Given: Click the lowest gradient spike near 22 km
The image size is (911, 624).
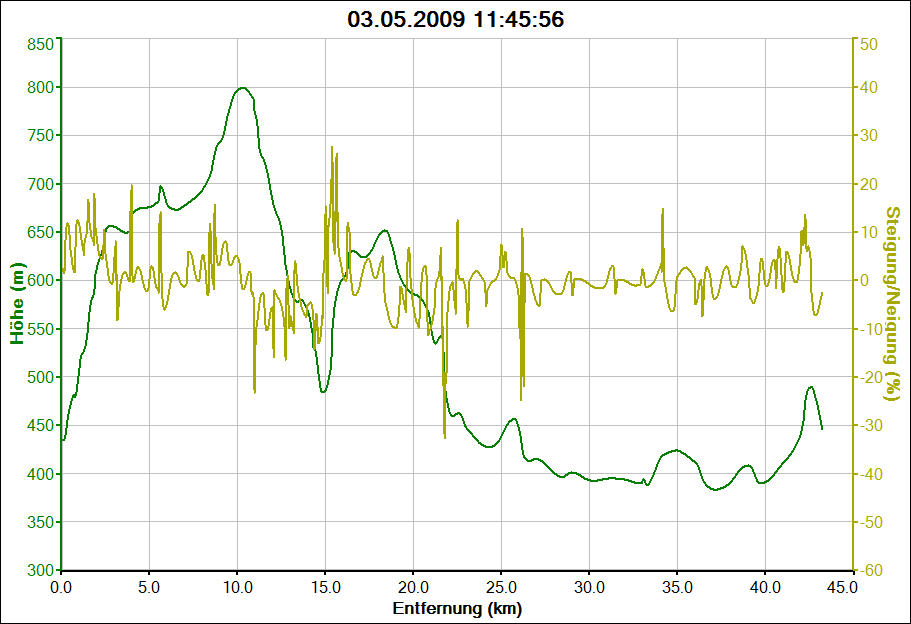Looking at the screenshot, I should pos(444,436).
